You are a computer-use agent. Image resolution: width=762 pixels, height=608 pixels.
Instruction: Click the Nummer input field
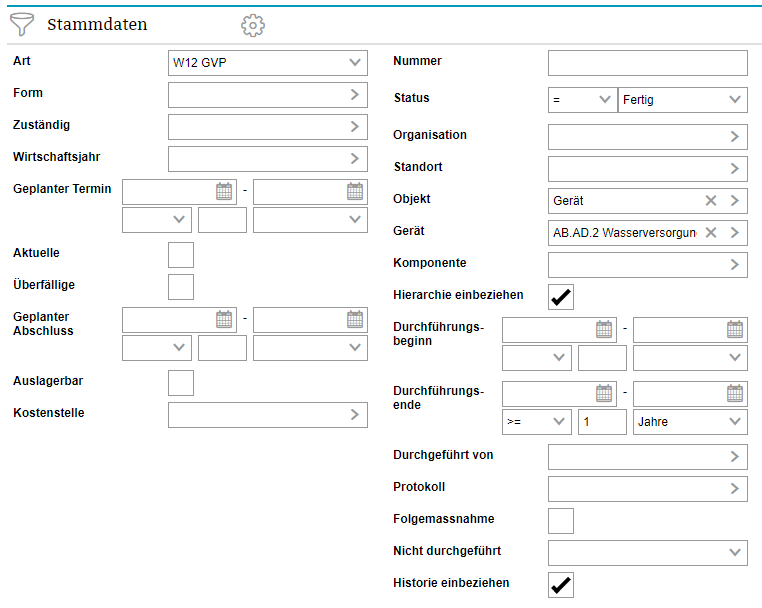(648, 63)
